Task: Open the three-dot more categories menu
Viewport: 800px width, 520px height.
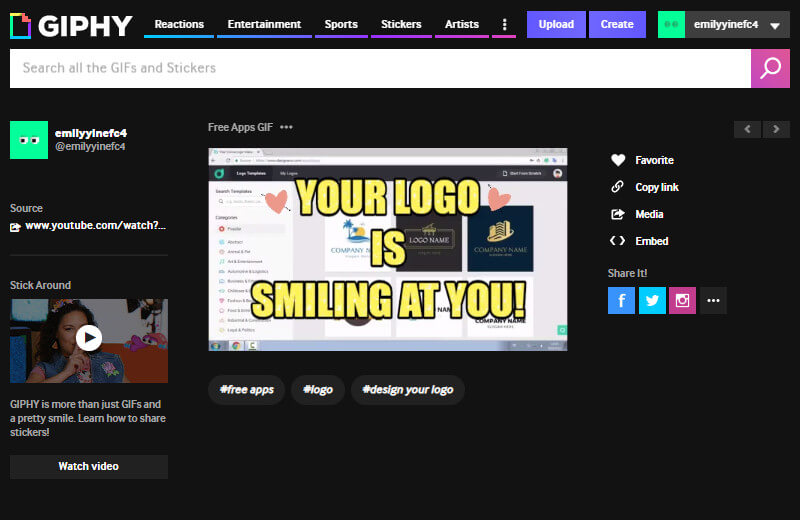Action: point(504,24)
